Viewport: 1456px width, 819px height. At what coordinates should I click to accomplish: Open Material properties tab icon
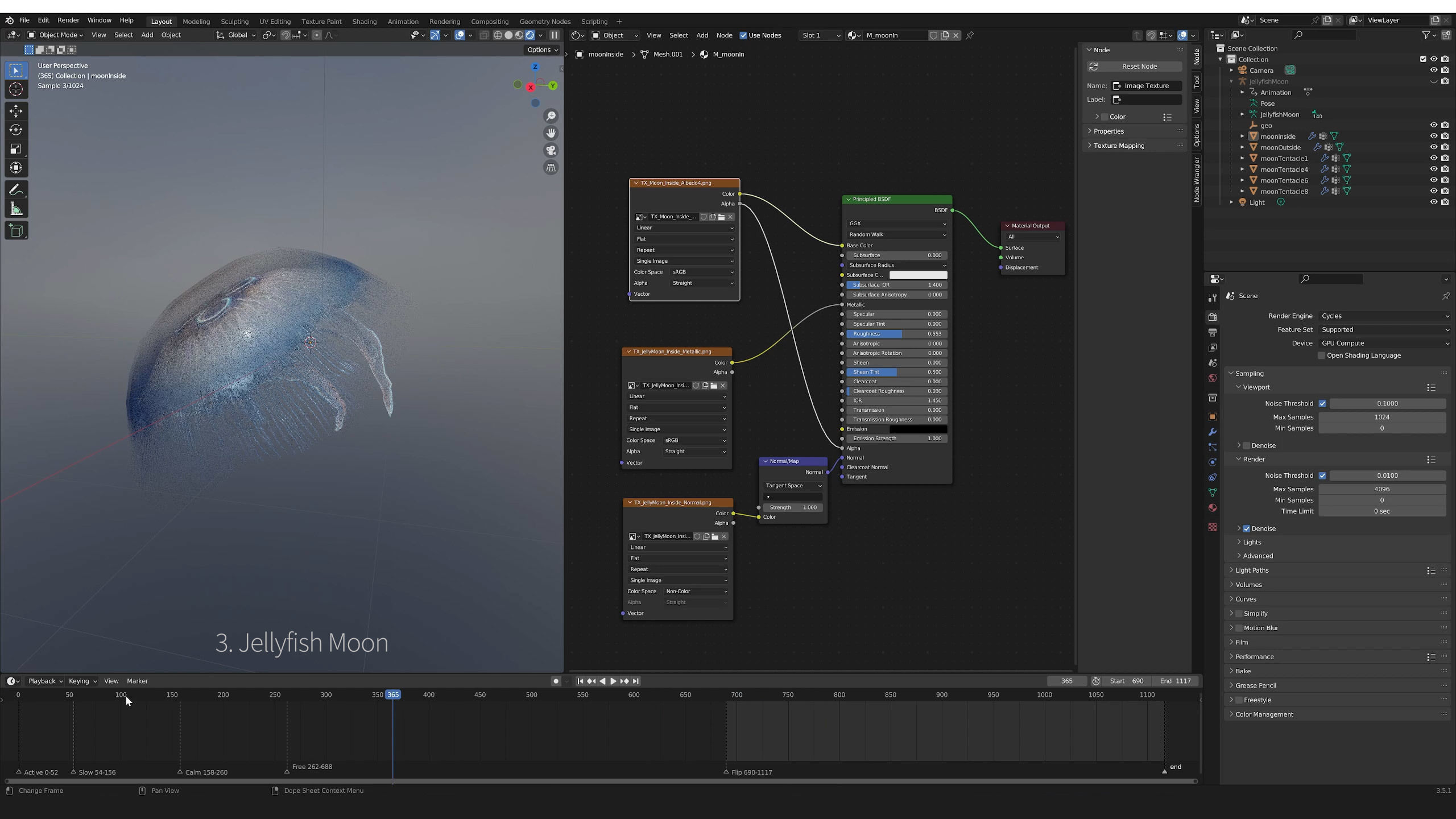point(1213,508)
